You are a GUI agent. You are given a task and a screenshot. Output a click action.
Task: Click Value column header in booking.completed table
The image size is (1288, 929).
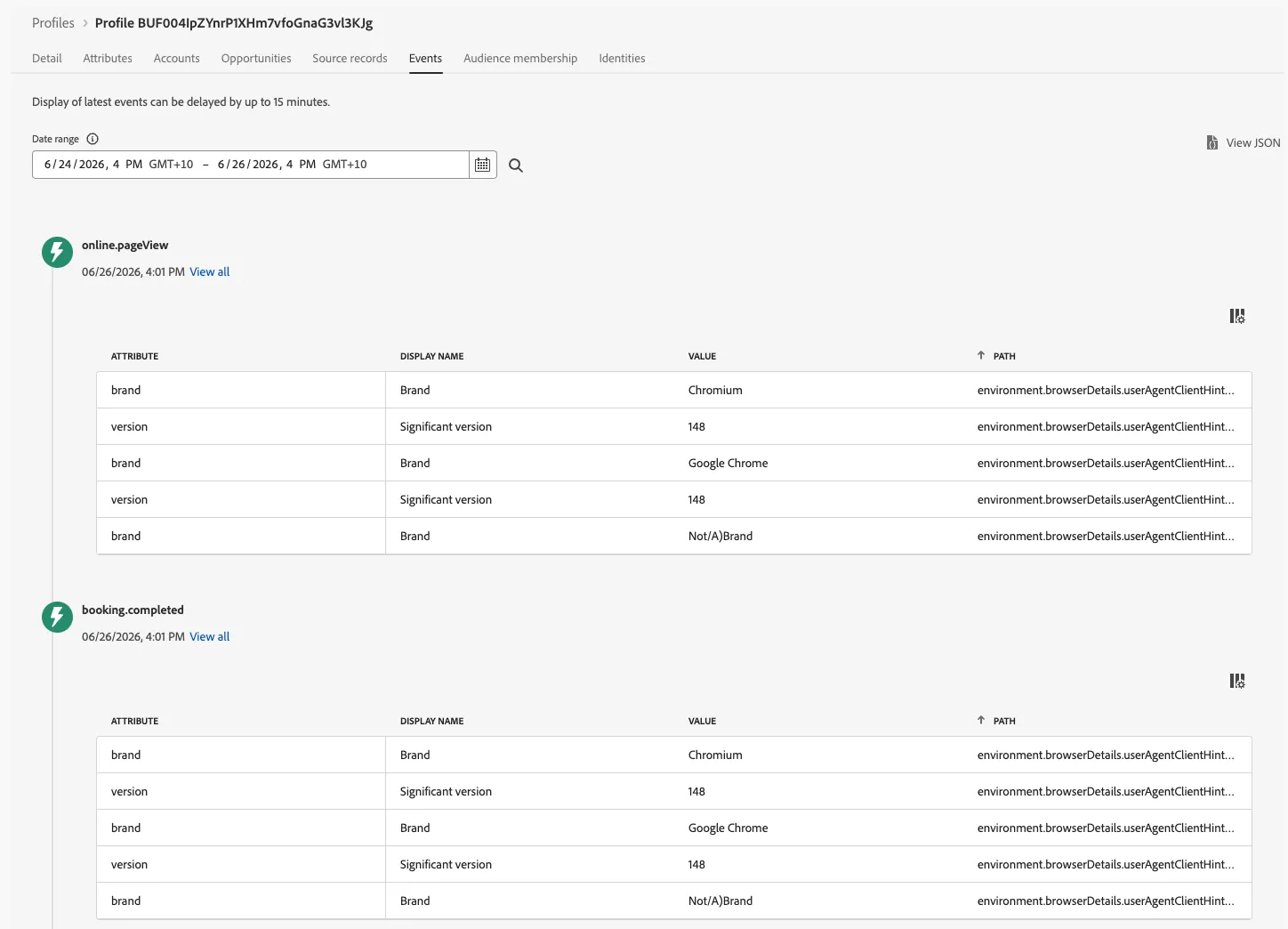(702, 721)
